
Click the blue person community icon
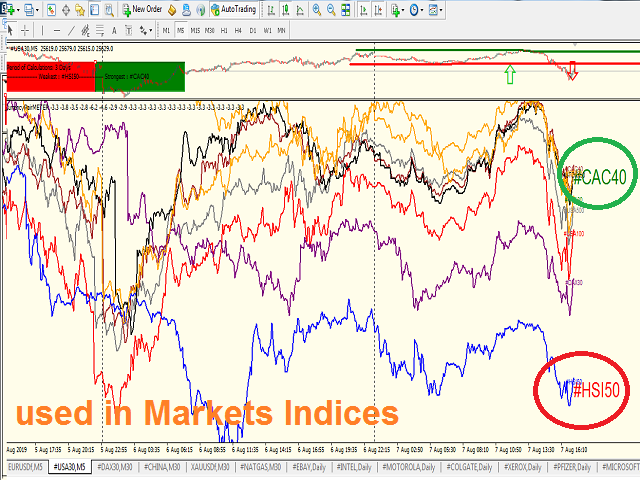[187, 10]
